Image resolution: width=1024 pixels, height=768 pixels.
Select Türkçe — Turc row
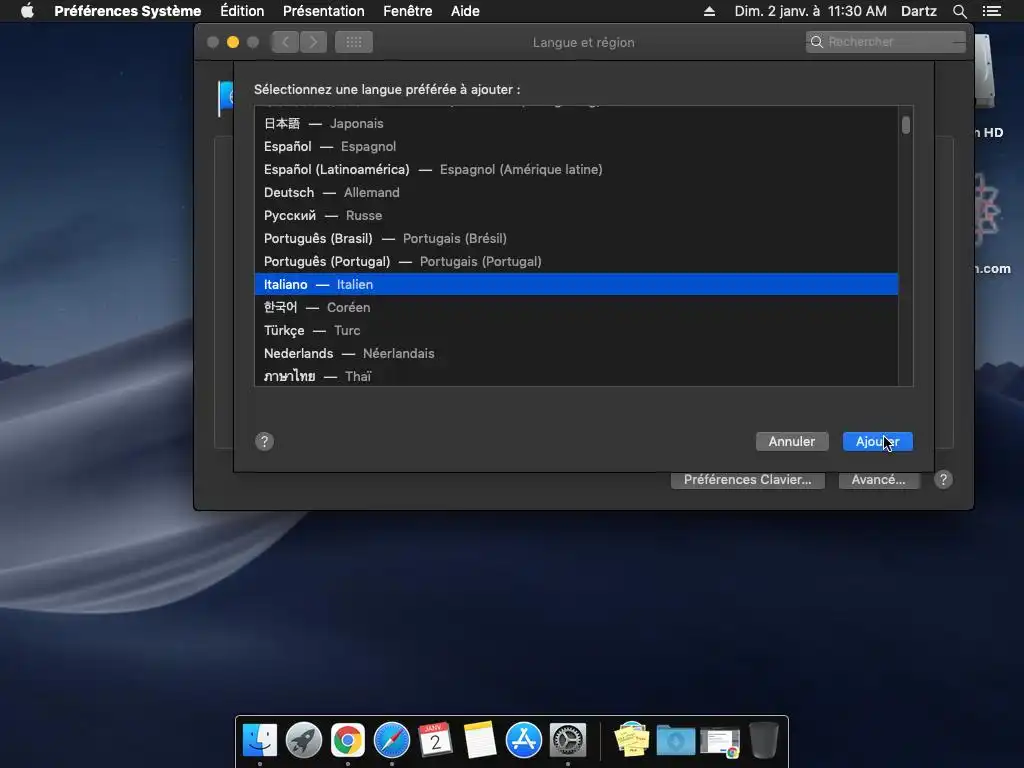[x=576, y=330]
